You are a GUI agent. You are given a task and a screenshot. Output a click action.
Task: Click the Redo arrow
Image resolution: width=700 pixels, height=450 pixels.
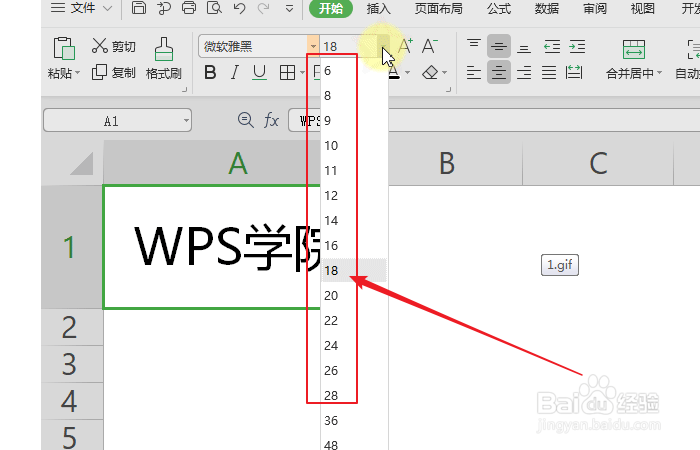pos(264,8)
